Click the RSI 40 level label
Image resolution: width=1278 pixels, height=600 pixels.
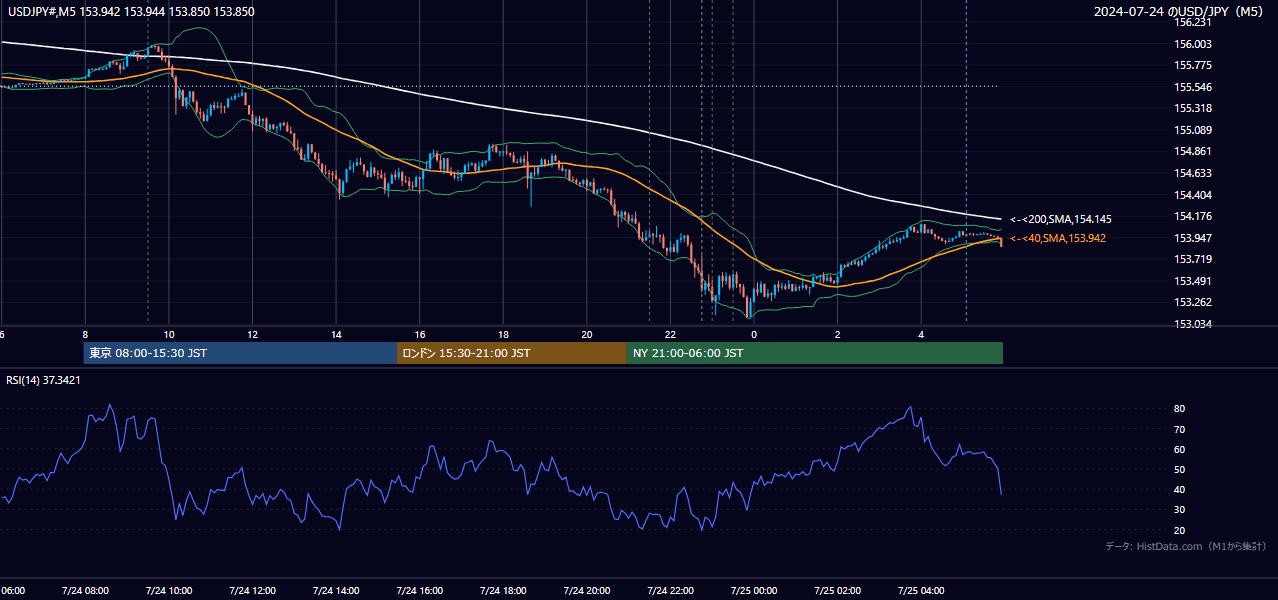point(1180,489)
